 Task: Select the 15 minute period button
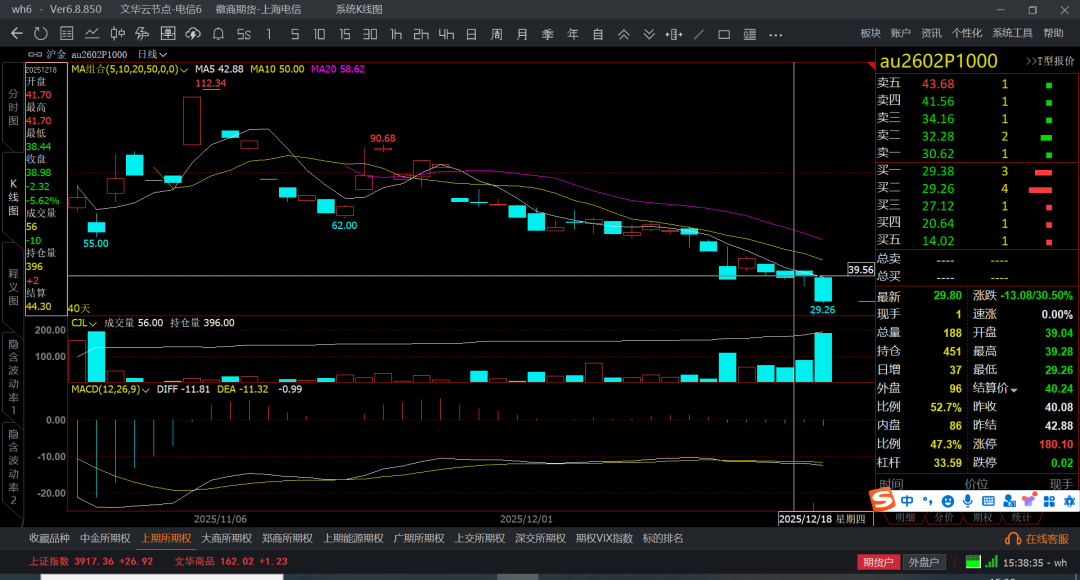coord(344,34)
